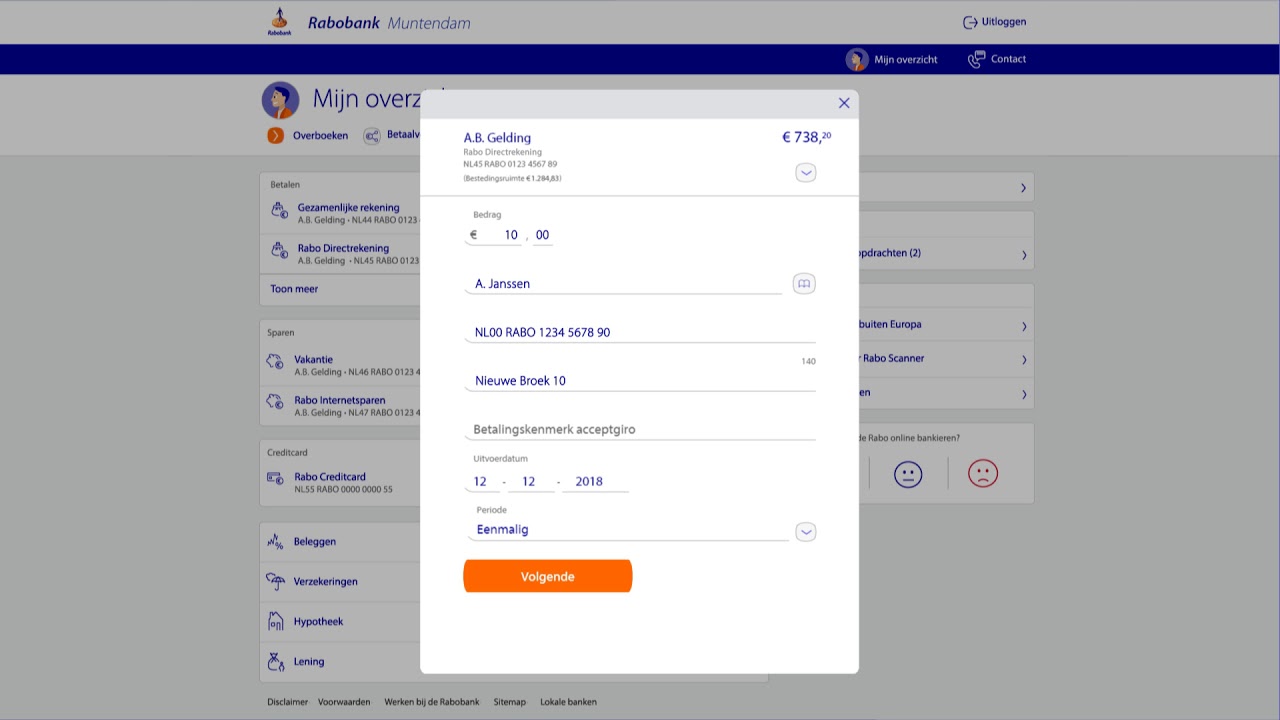Click the Uitloggen logout icon

click(x=969, y=22)
